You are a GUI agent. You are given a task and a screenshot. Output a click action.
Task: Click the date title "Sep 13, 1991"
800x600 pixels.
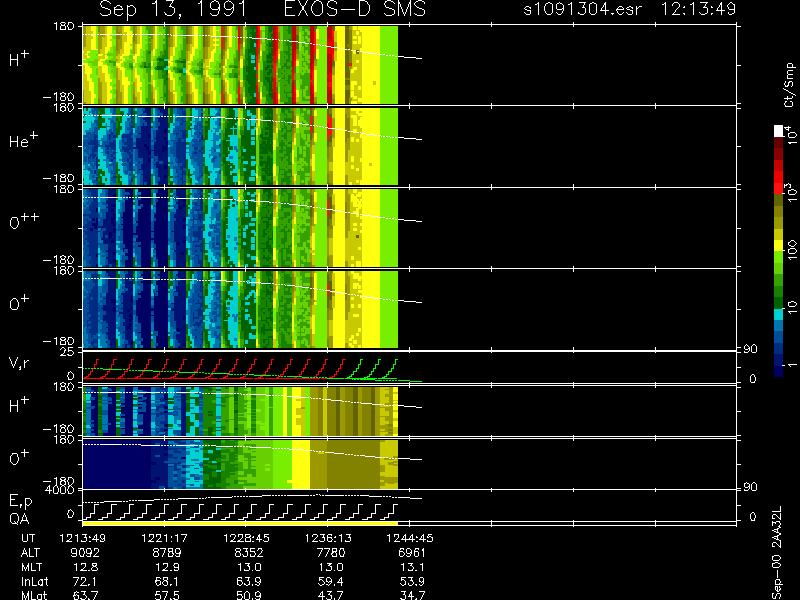click(x=173, y=10)
